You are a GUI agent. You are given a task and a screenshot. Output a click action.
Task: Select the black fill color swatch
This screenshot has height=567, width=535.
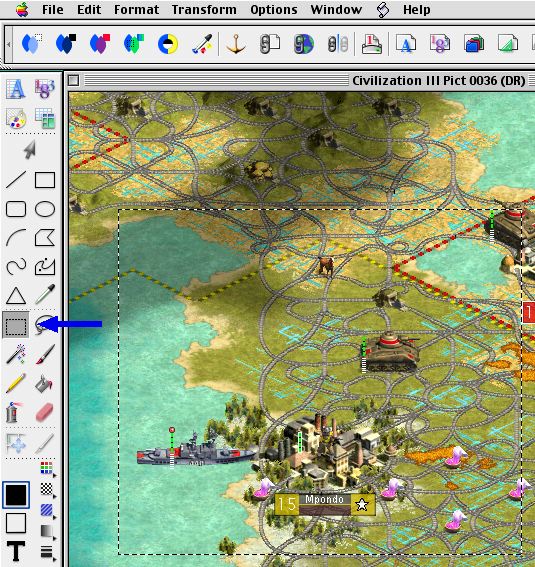pyautogui.click(x=16, y=495)
